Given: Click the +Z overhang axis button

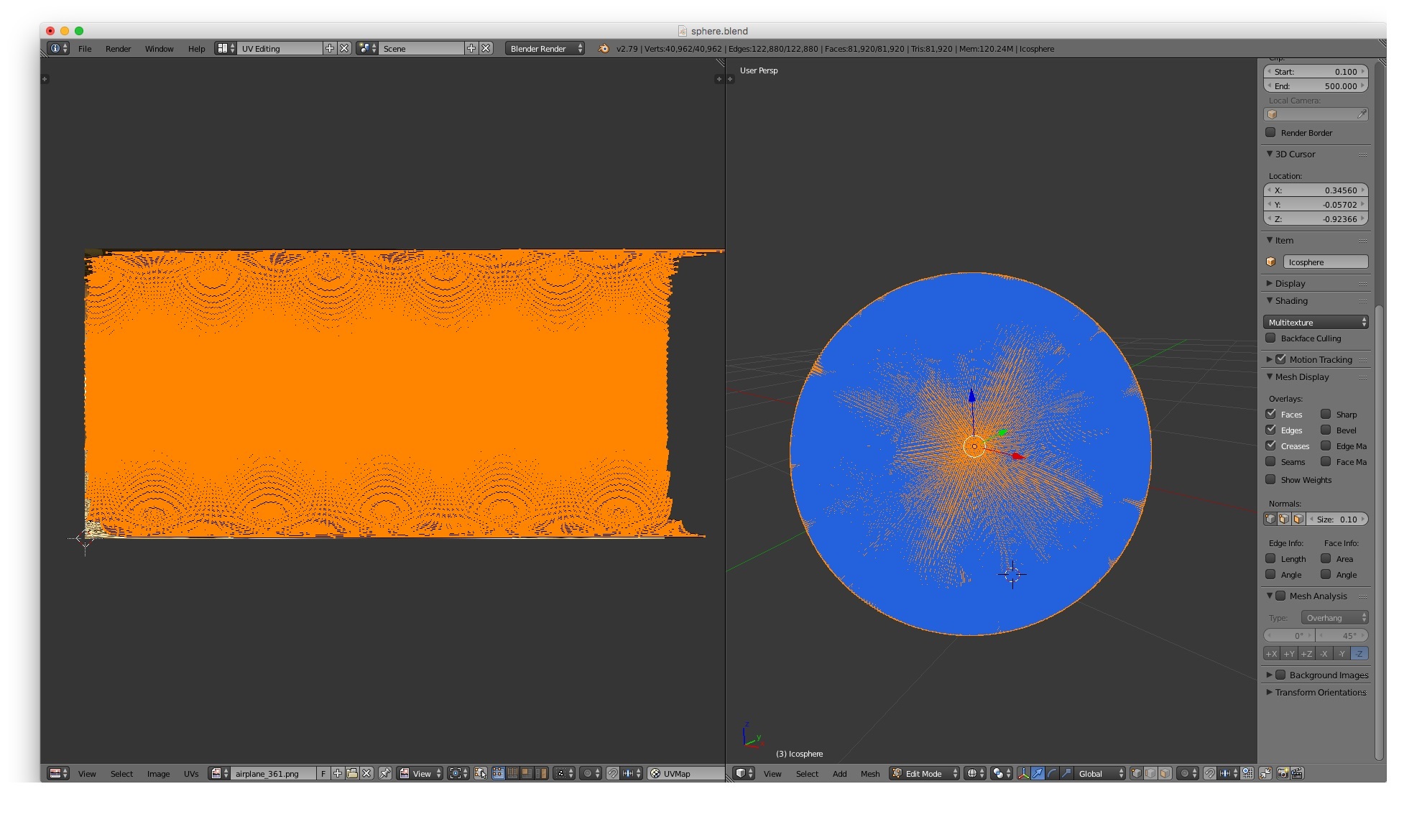Looking at the screenshot, I should [x=1306, y=653].
